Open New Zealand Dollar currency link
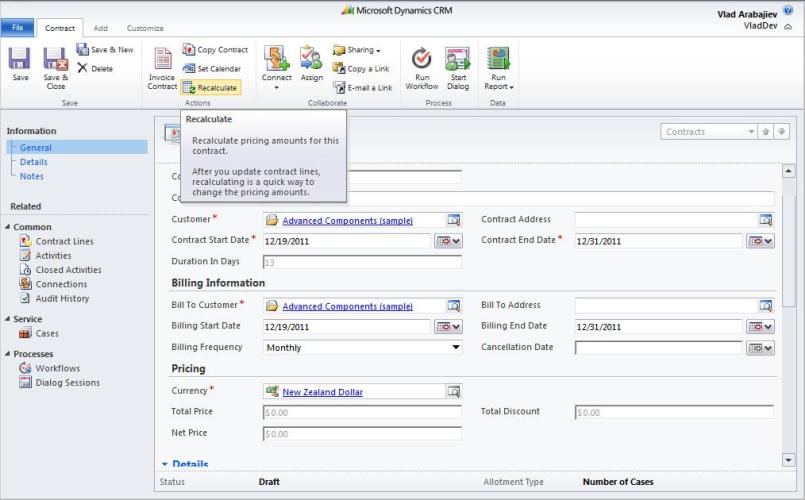 click(322, 392)
